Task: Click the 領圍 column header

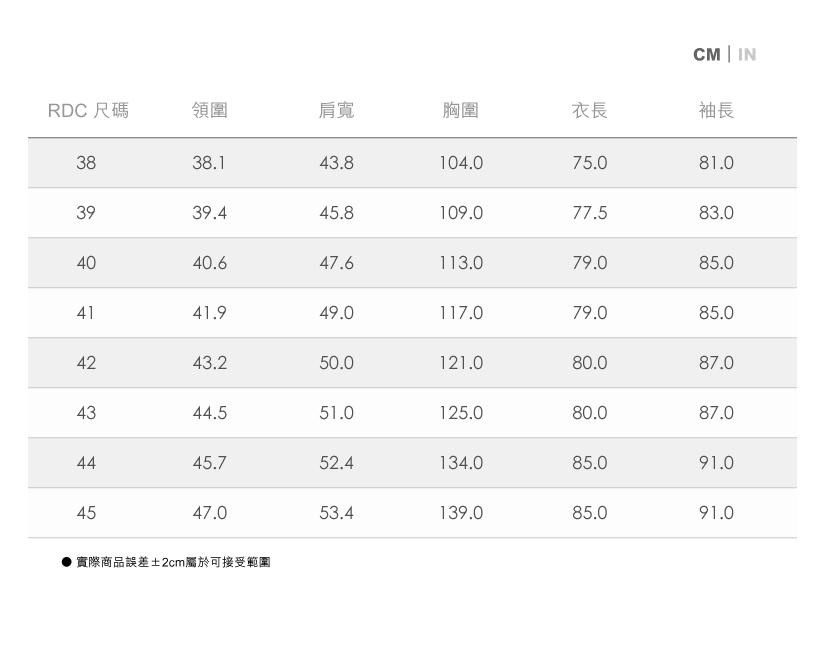Action: [x=210, y=110]
